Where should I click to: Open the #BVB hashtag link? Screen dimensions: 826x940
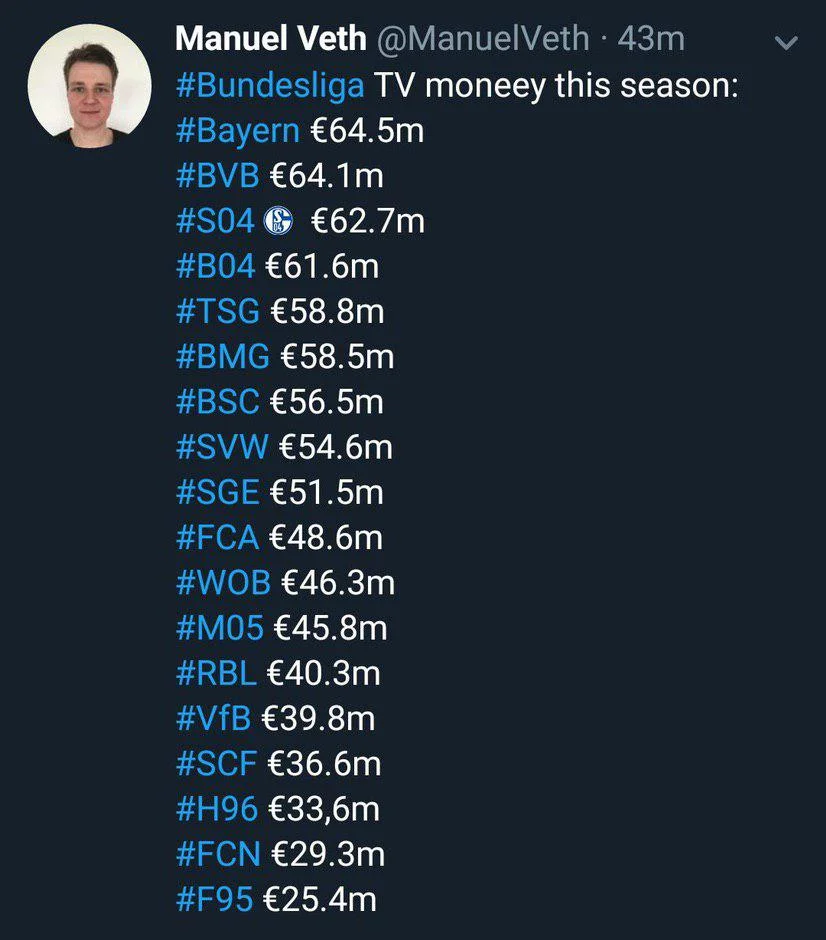(x=217, y=176)
